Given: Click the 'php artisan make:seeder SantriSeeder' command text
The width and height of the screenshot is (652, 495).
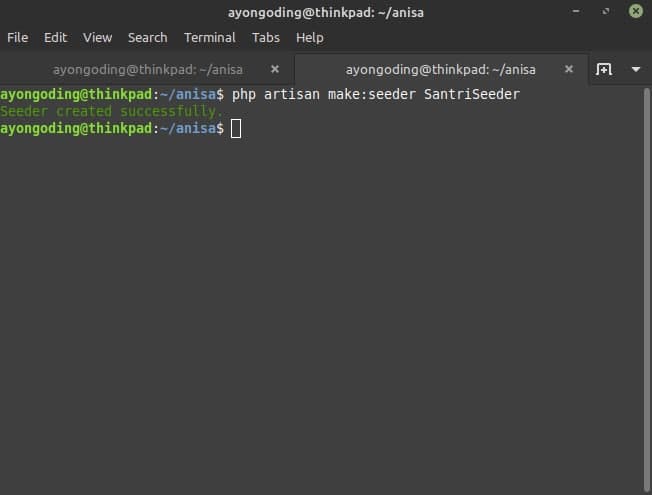Looking at the screenshot, I should click(x=376, y=94).
